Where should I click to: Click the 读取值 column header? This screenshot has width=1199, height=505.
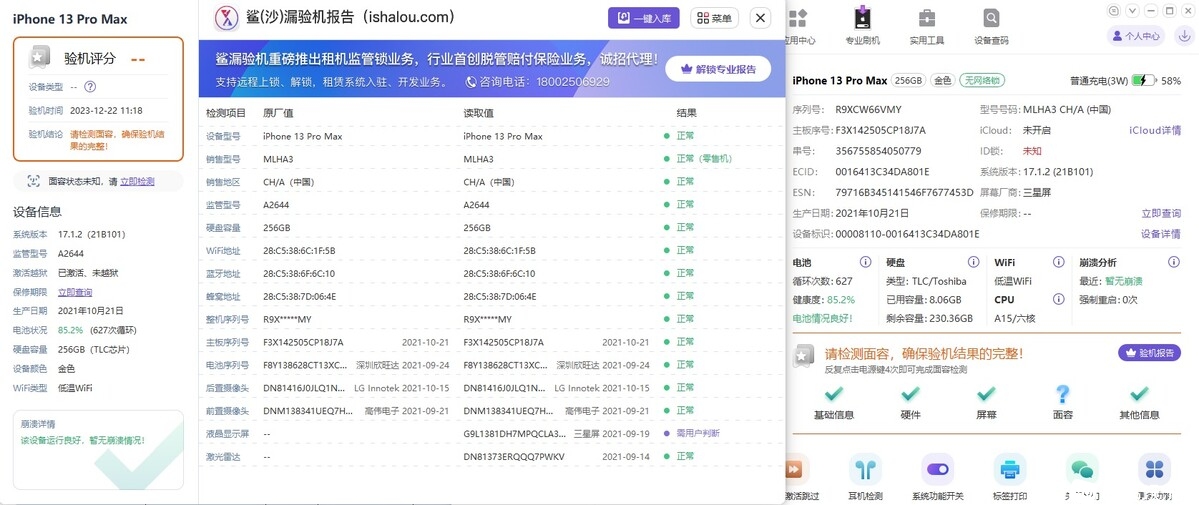(x=479, y=113)
